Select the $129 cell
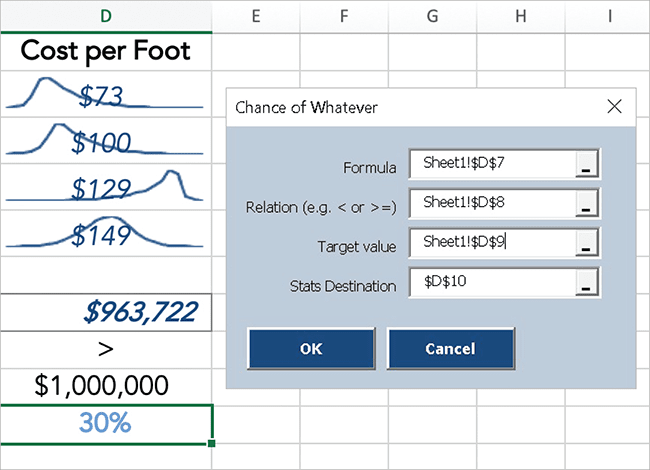 click(106, 187)
